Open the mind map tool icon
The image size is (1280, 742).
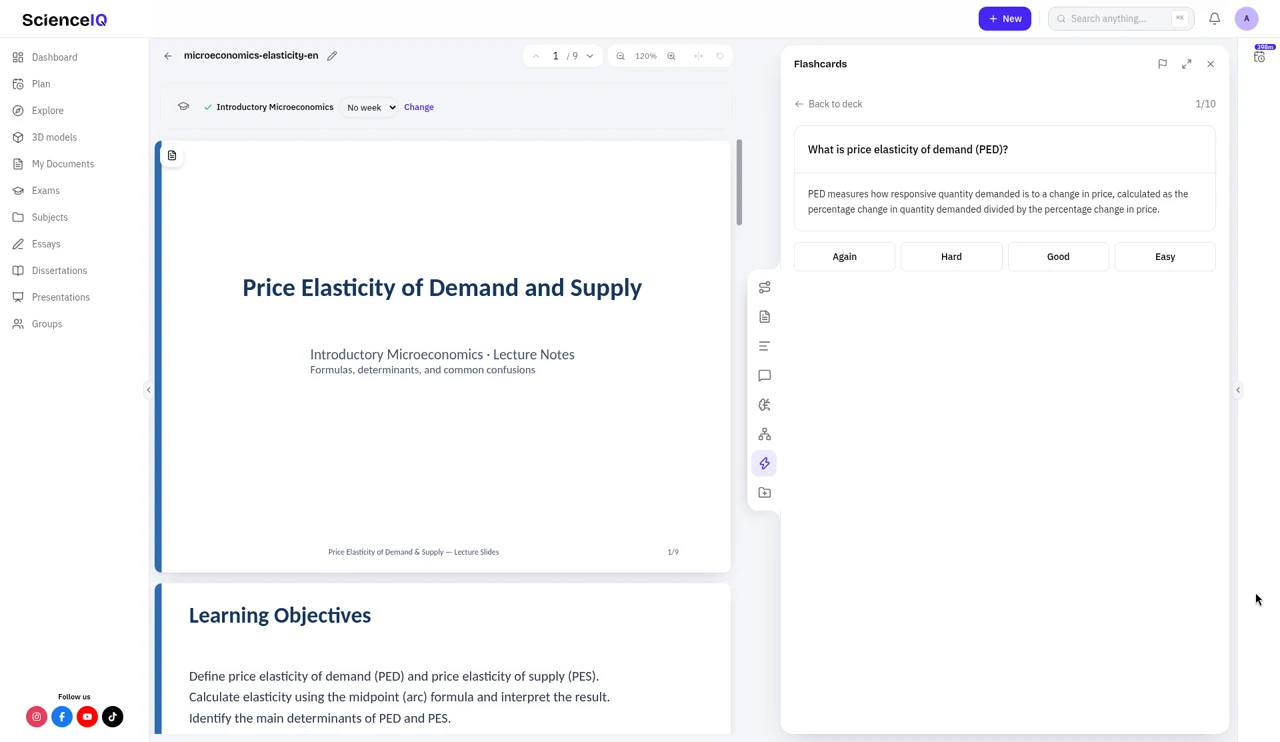pos(765,434)
